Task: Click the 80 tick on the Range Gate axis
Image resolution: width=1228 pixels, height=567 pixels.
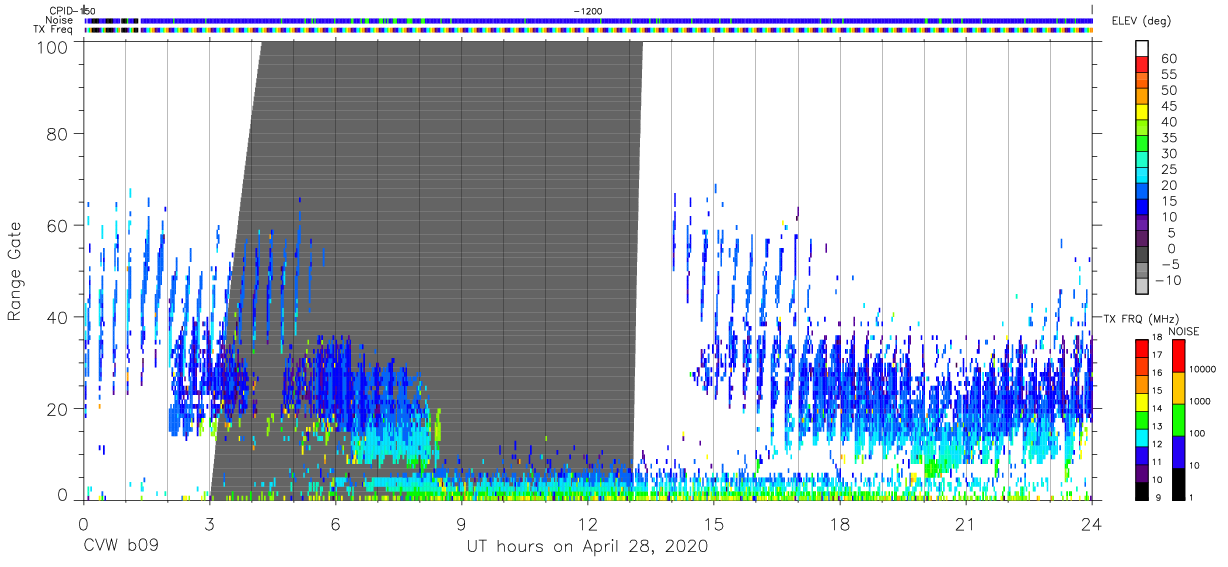Action: [x=58, y=134]
